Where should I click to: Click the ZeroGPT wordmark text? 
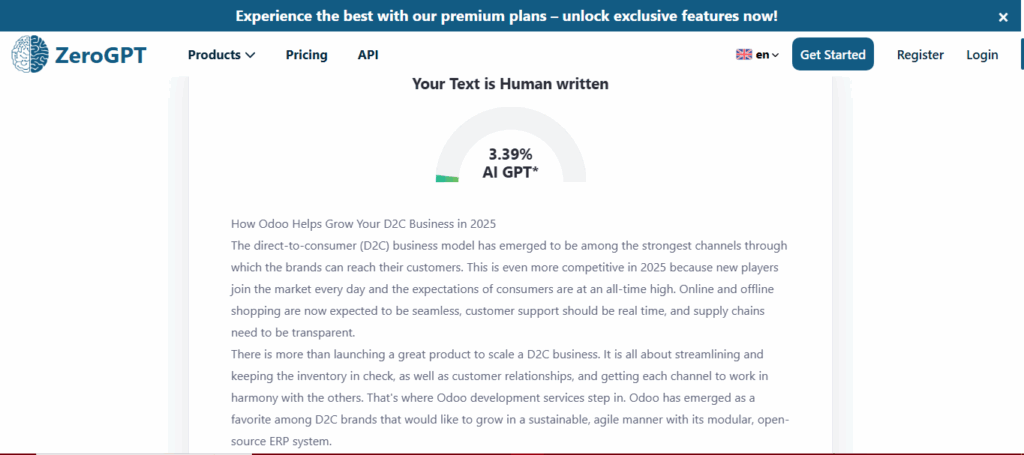tap(100, 55)
